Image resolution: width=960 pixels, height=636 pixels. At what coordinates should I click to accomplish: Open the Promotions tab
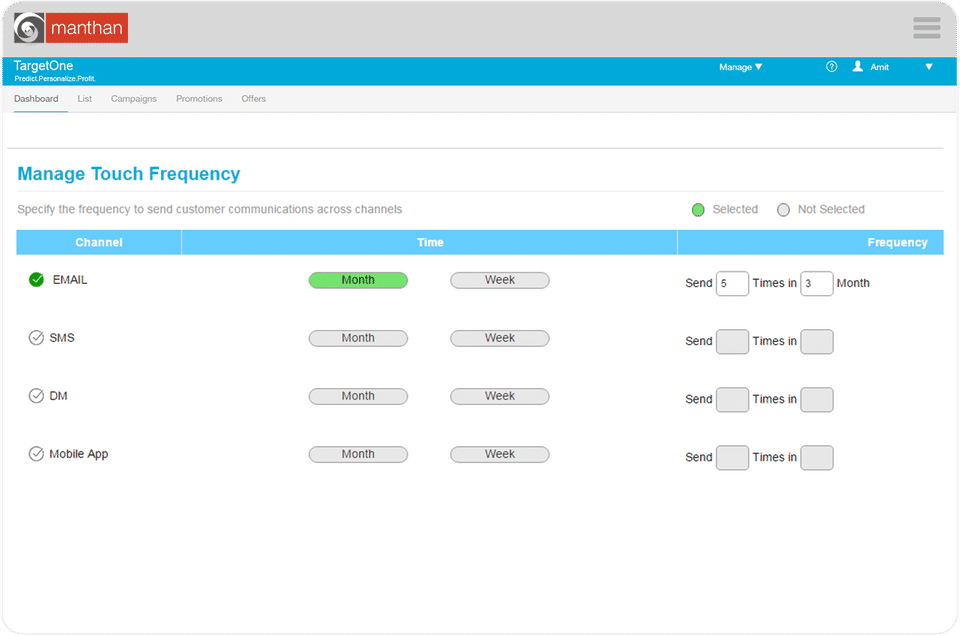click(199, 99)
